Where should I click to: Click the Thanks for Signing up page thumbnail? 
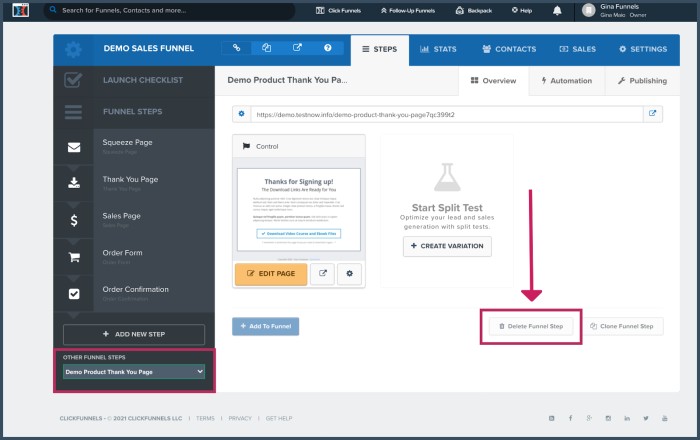point(299,210)
